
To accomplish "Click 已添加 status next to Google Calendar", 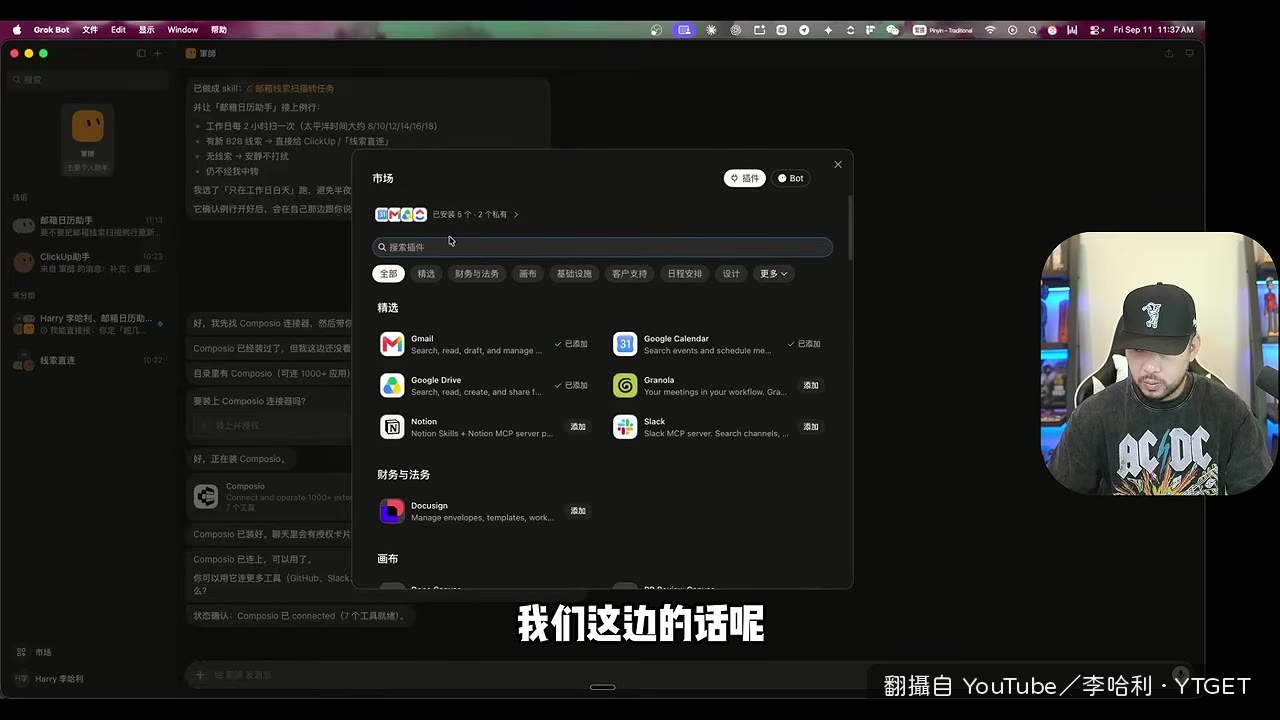I will pos(804,344).
